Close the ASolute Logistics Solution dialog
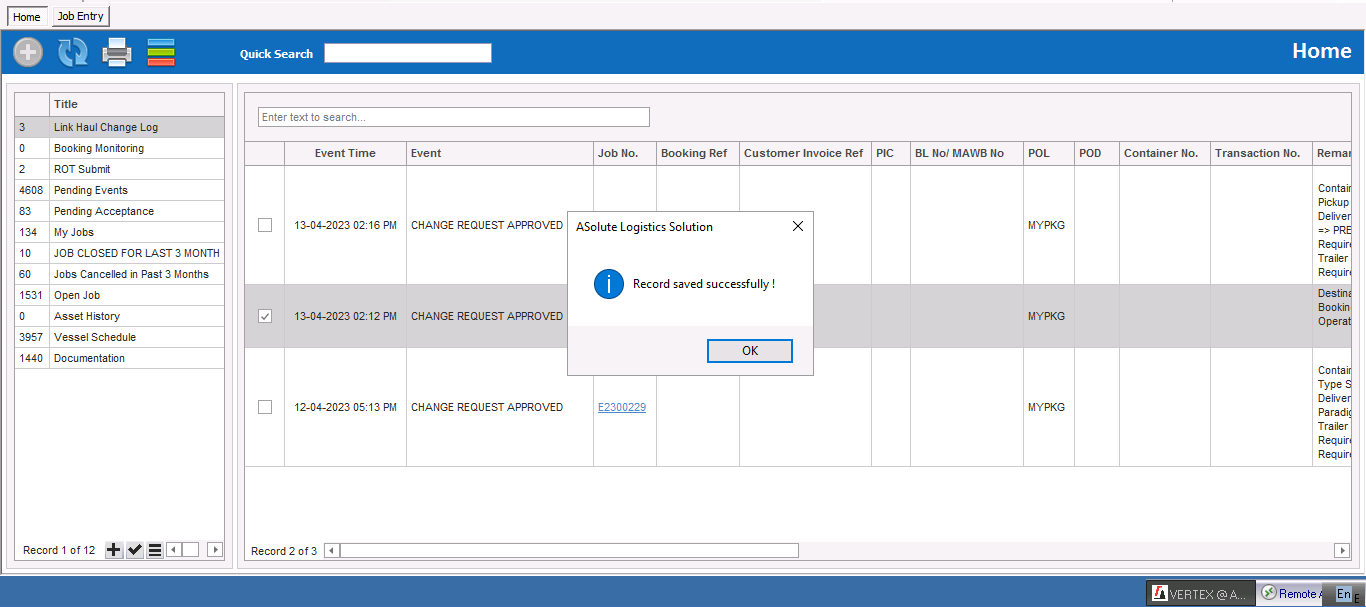 point(797,227)
